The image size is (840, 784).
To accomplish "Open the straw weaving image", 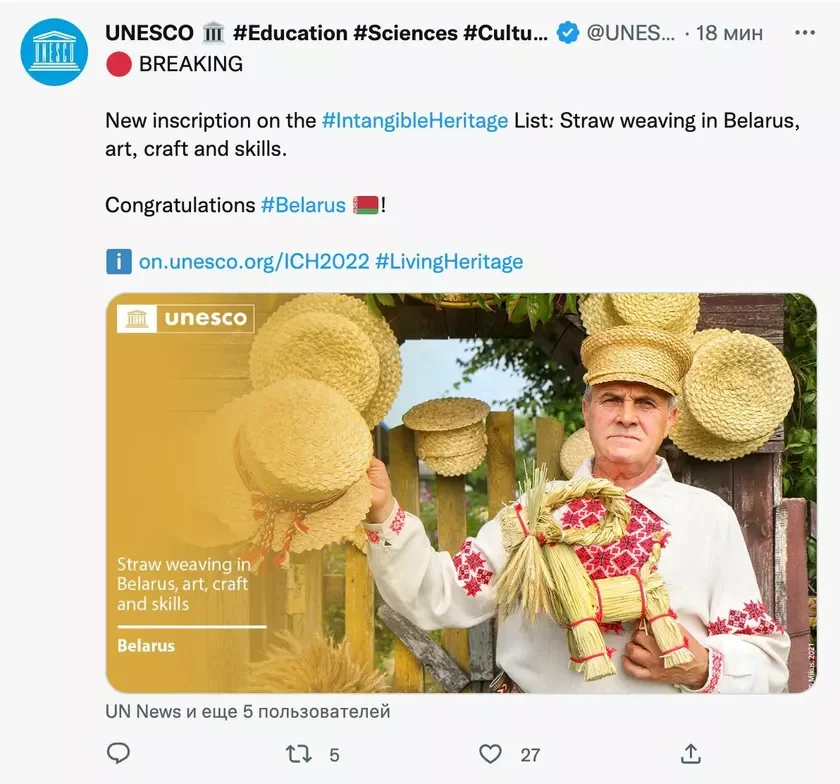I will (x=461, y=493).
